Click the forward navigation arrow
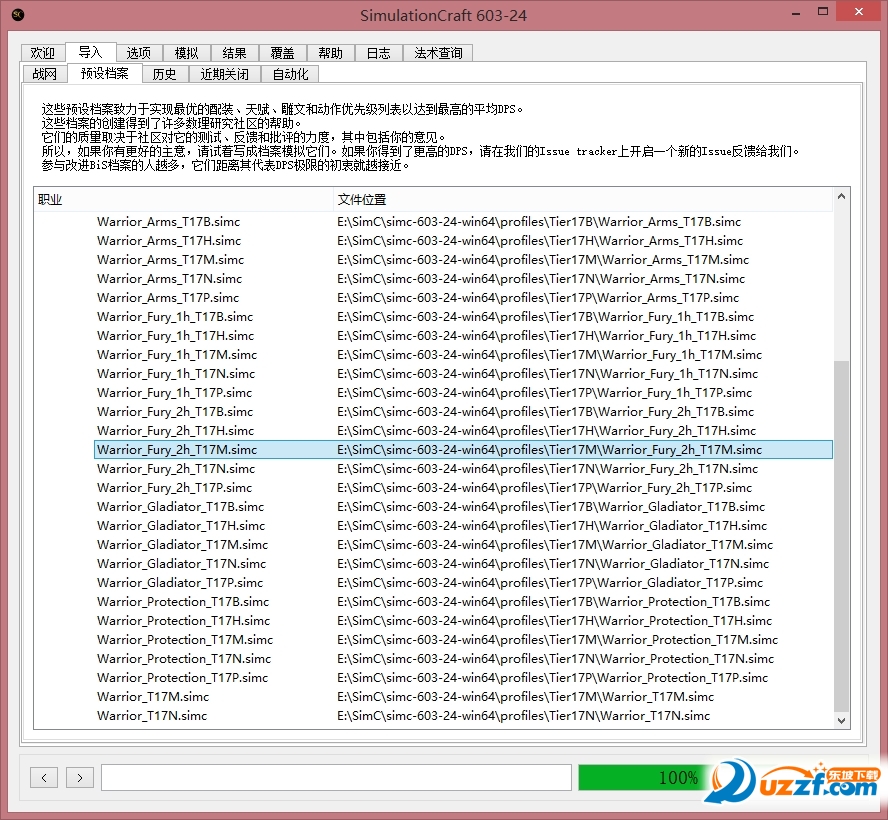This screenshot has width=888, height=820. [x=79, y=777]
